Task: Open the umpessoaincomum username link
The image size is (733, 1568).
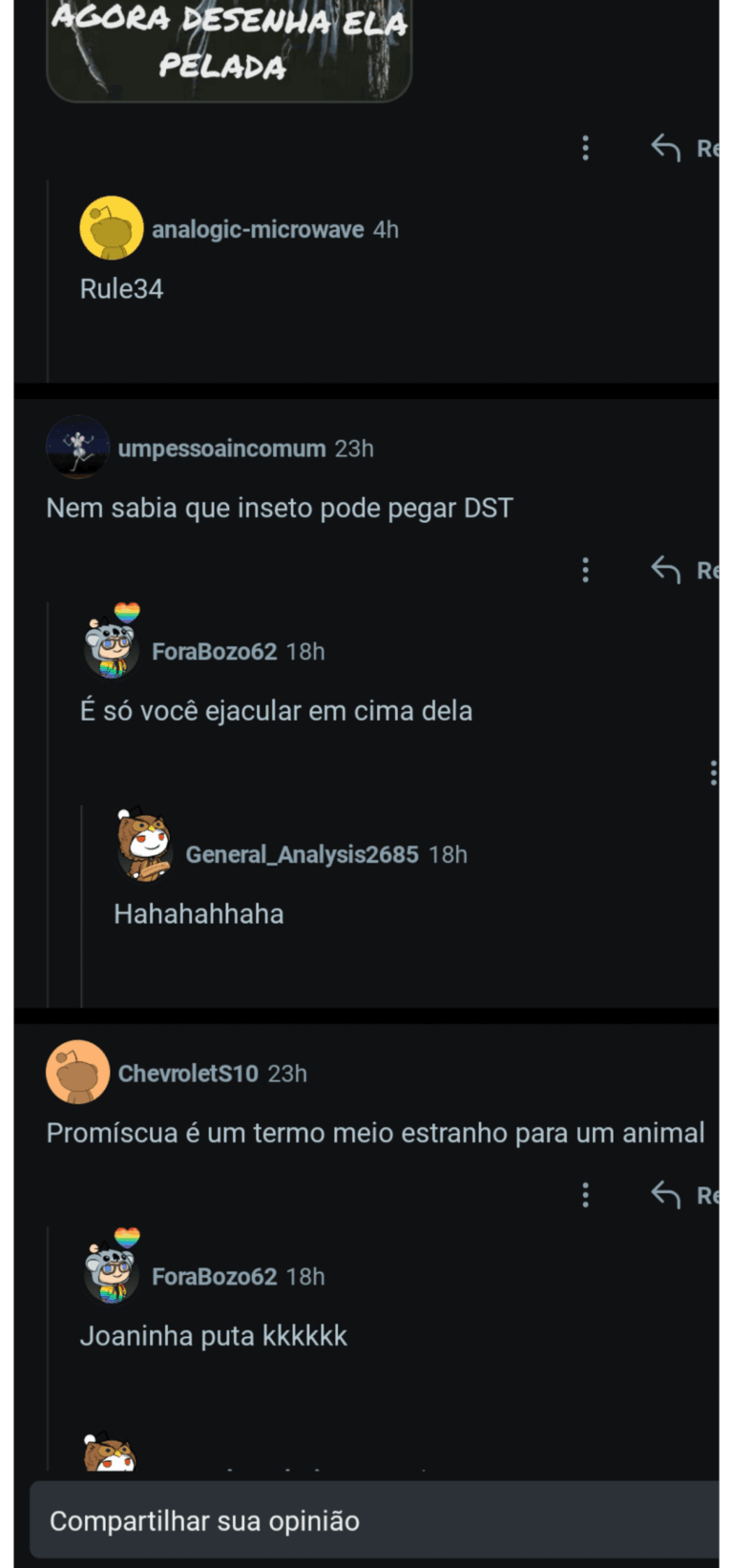Action: pyautogui.click(x=221, y=449)
